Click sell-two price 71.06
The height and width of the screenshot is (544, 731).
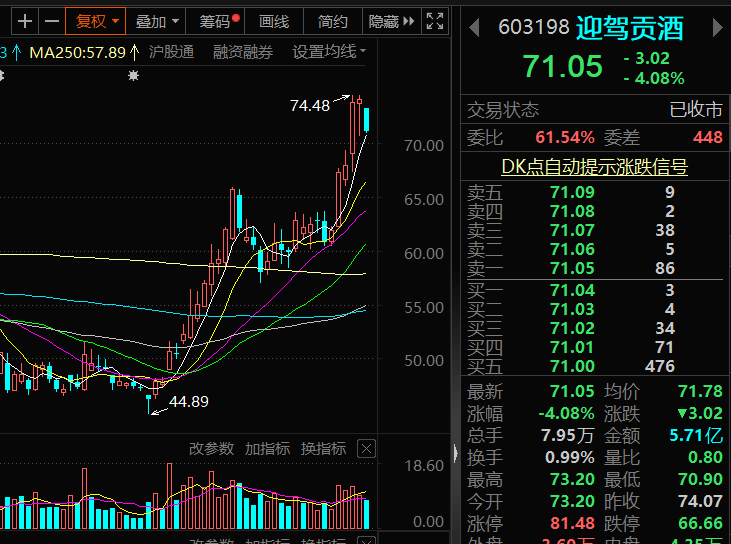coord(572,249)
